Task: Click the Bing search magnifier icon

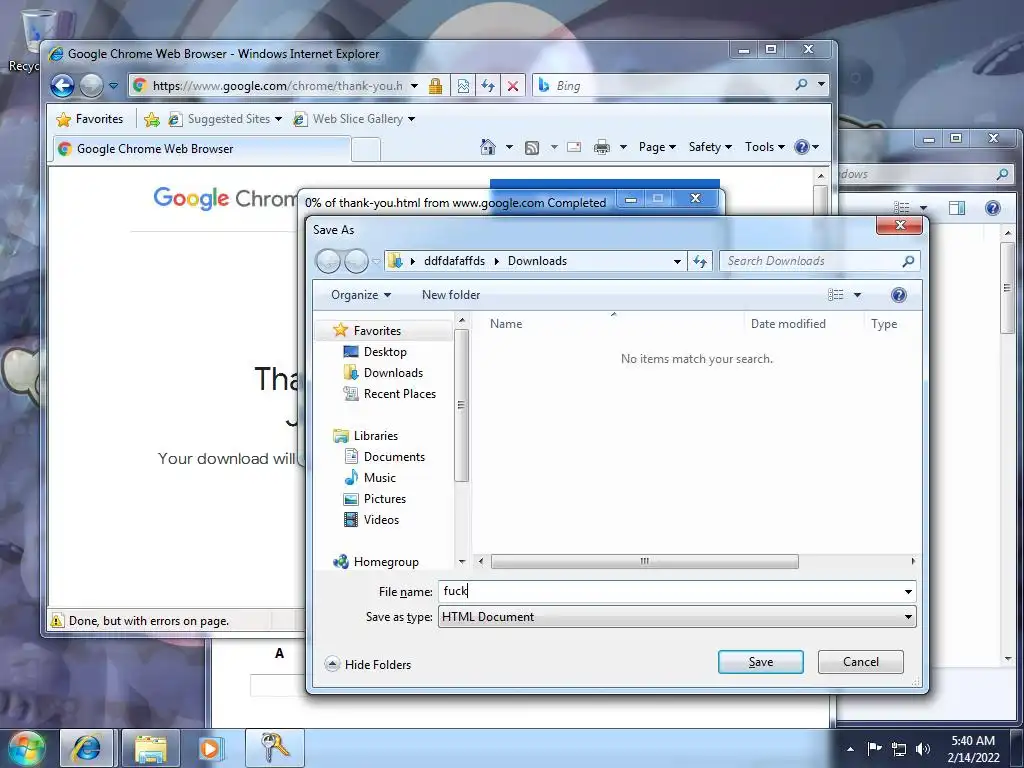Action: (801, 85)
